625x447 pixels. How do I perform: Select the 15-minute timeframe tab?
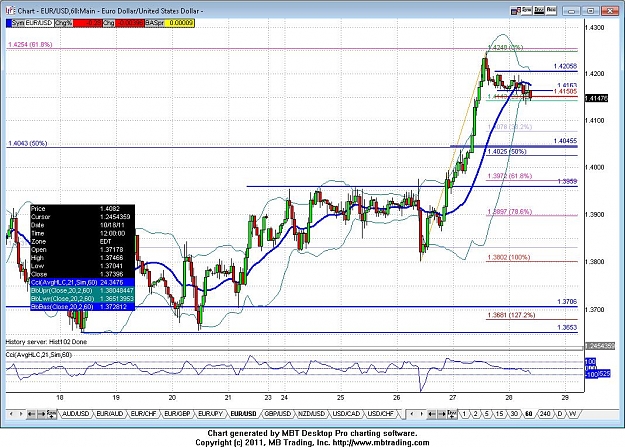click(499, 414)
